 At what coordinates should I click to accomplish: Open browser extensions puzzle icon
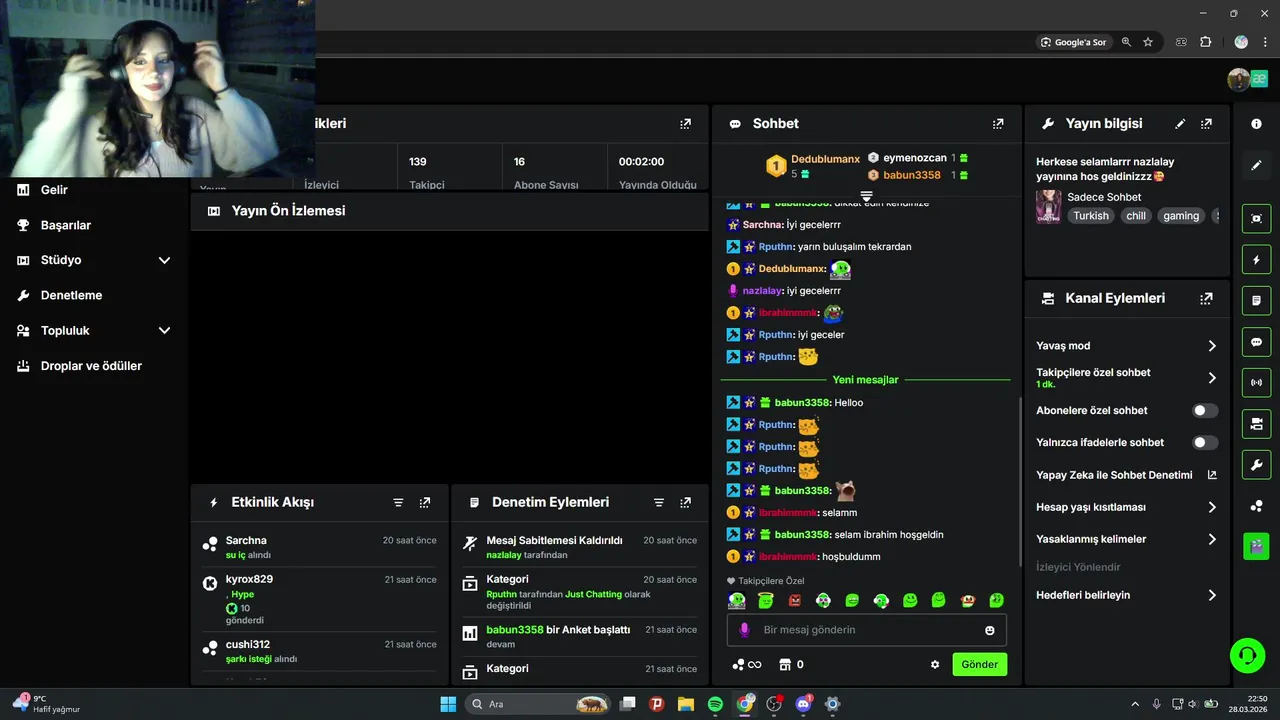pyautogui.click(x=1205, y=42)
